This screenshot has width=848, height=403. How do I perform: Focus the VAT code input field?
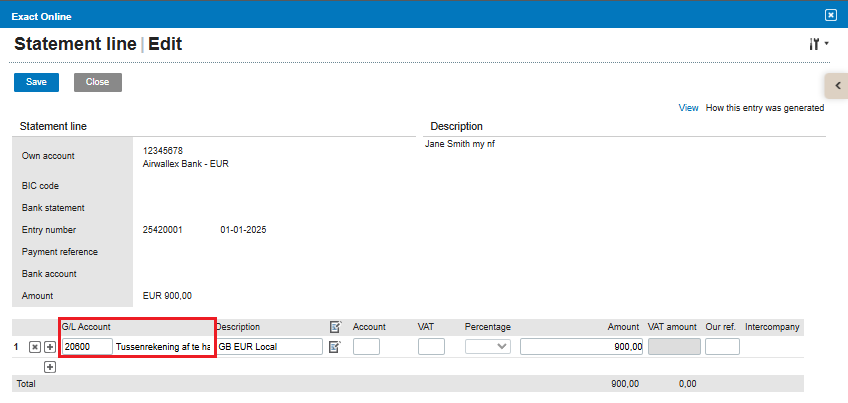432,347
